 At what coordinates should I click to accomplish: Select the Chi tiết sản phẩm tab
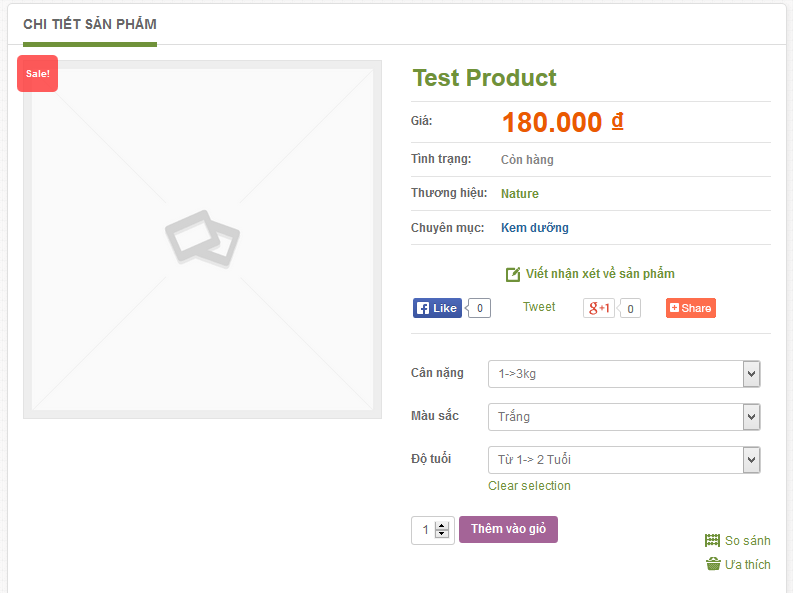90,24
